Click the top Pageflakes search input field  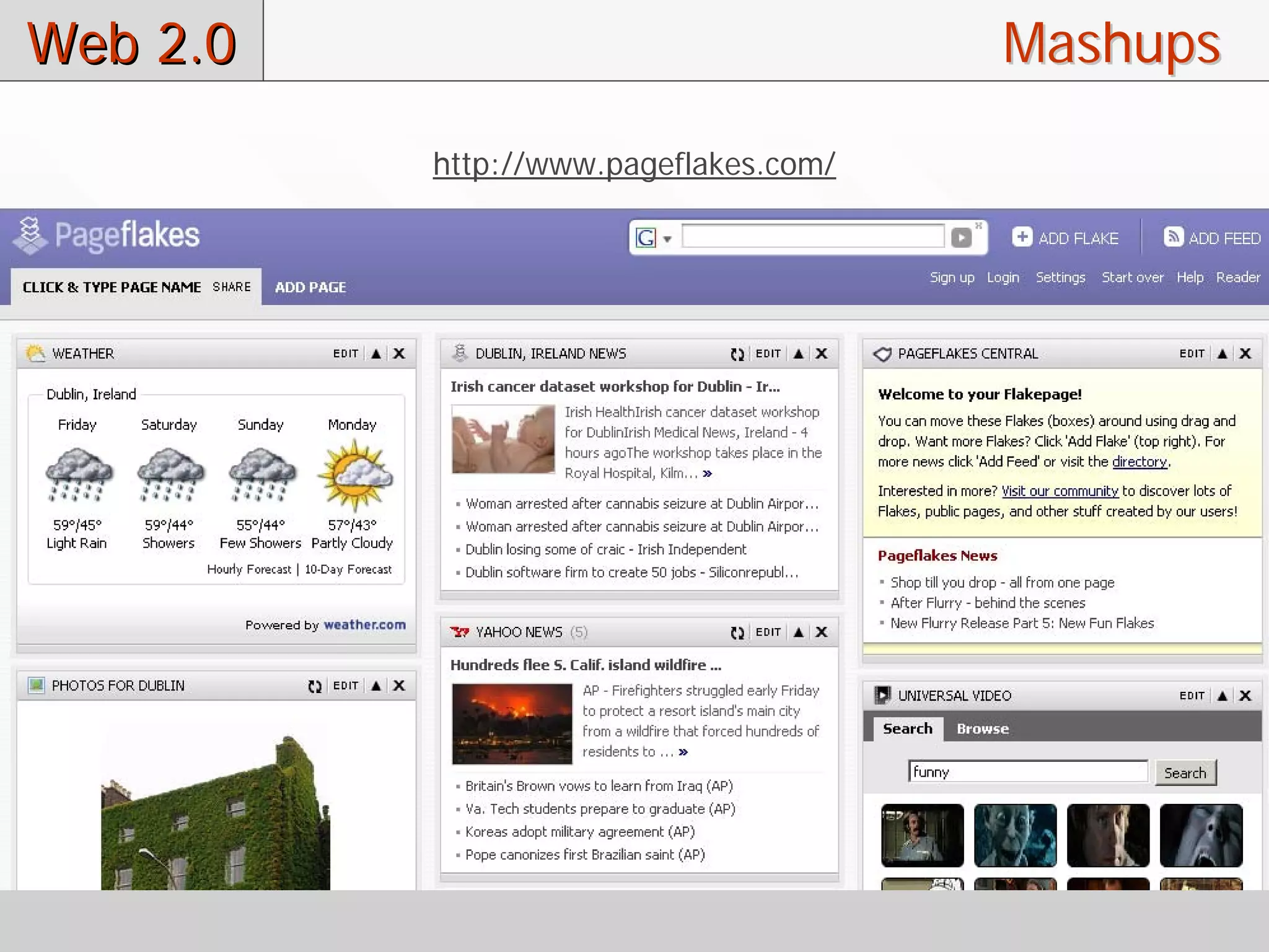tap(812, 237)
